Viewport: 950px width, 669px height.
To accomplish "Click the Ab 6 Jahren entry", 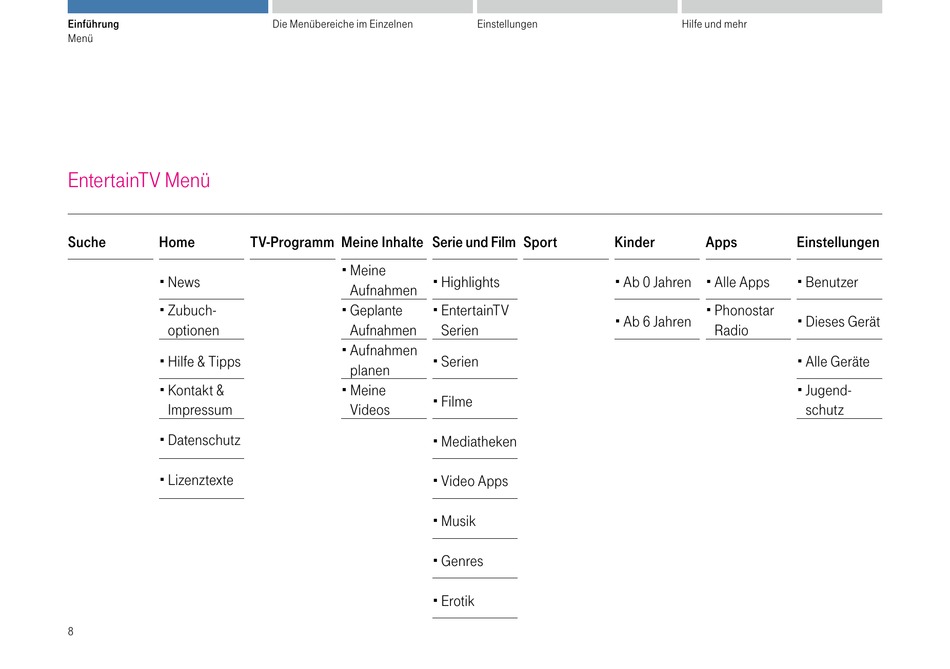I will click(x=657, y=322).
